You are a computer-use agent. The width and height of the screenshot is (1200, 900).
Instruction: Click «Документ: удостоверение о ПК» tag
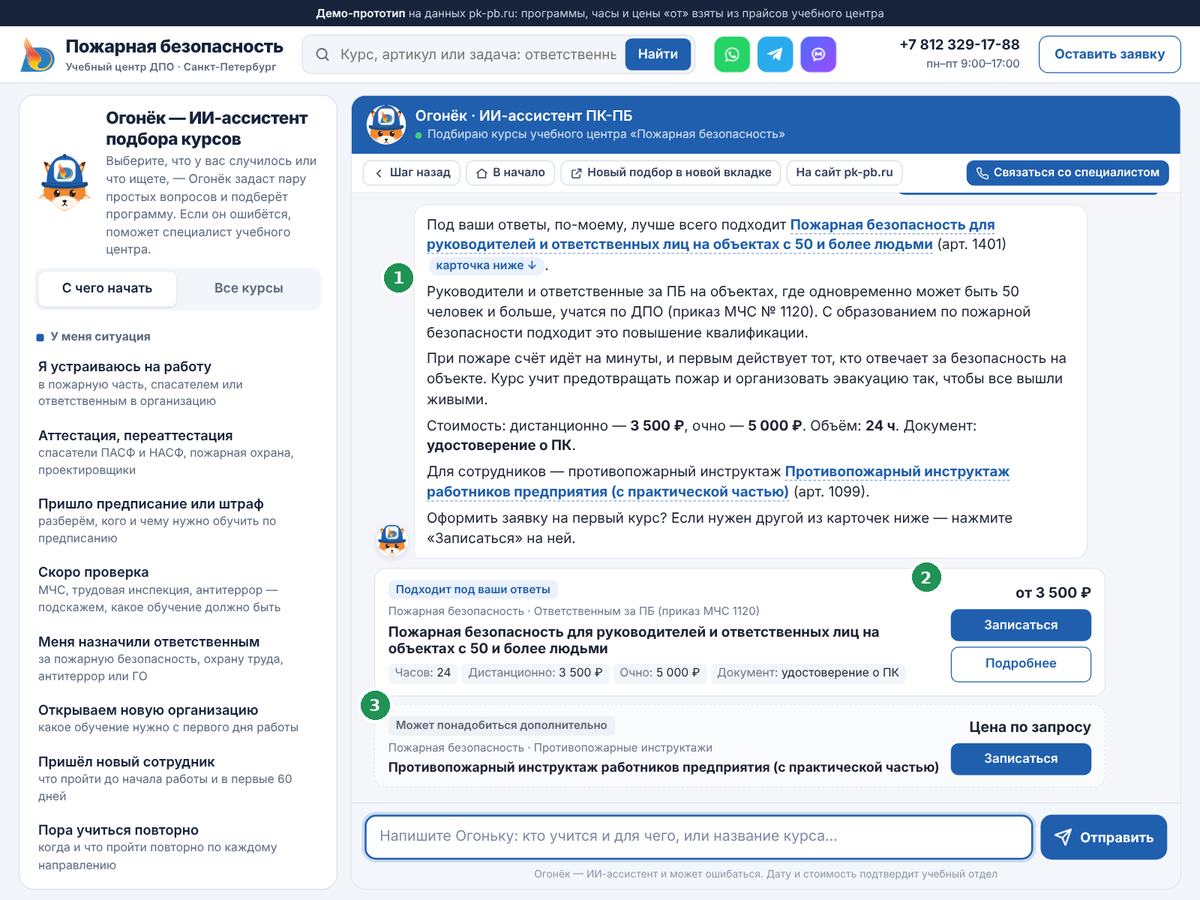(808, 673)
